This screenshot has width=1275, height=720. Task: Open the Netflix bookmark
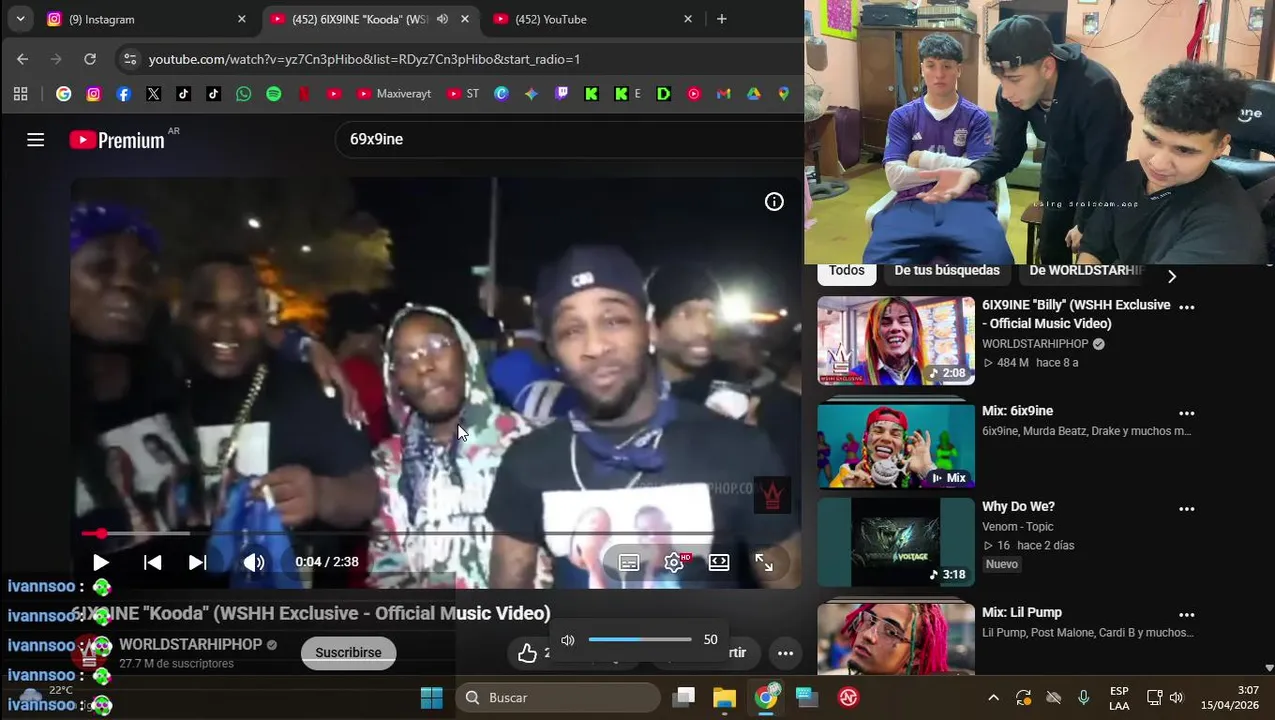[x=304, y=94]
